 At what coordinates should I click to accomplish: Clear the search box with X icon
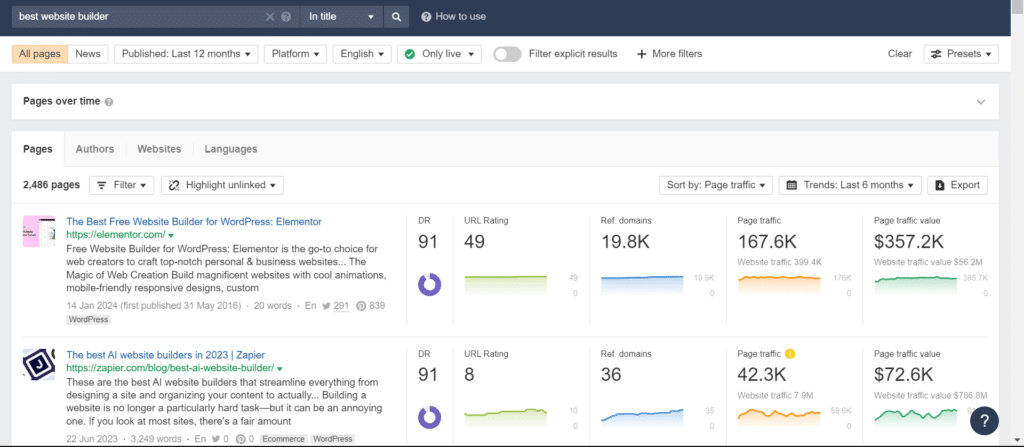(x=270, y=17)
